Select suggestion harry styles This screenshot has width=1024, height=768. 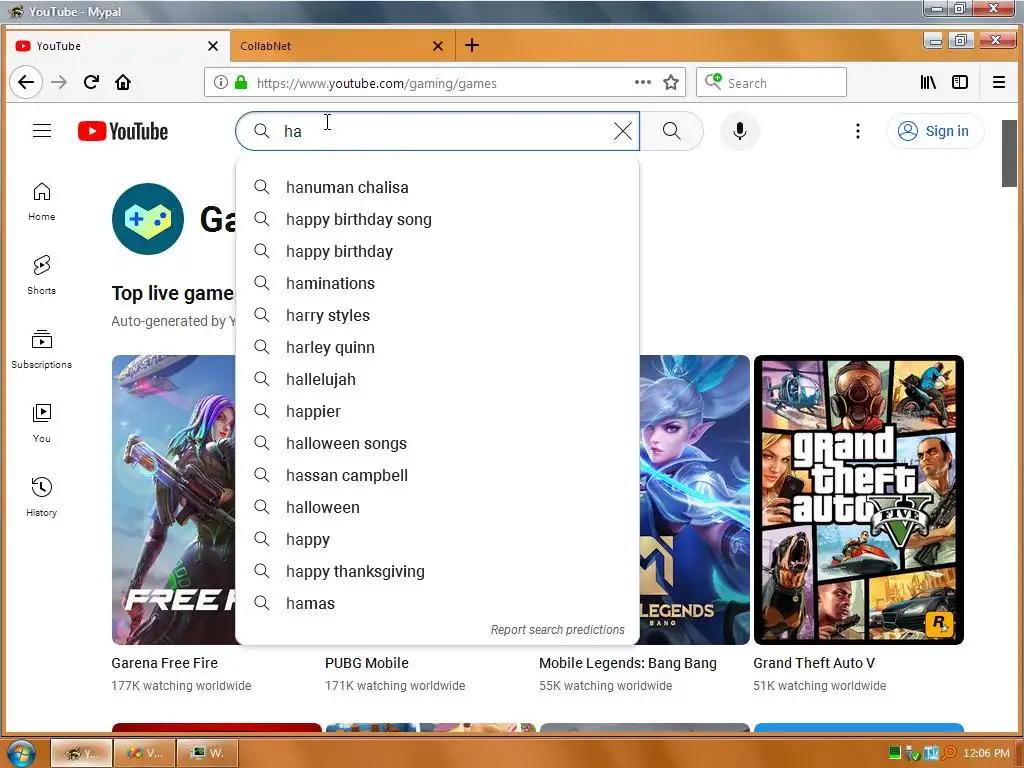click(437, 315)
